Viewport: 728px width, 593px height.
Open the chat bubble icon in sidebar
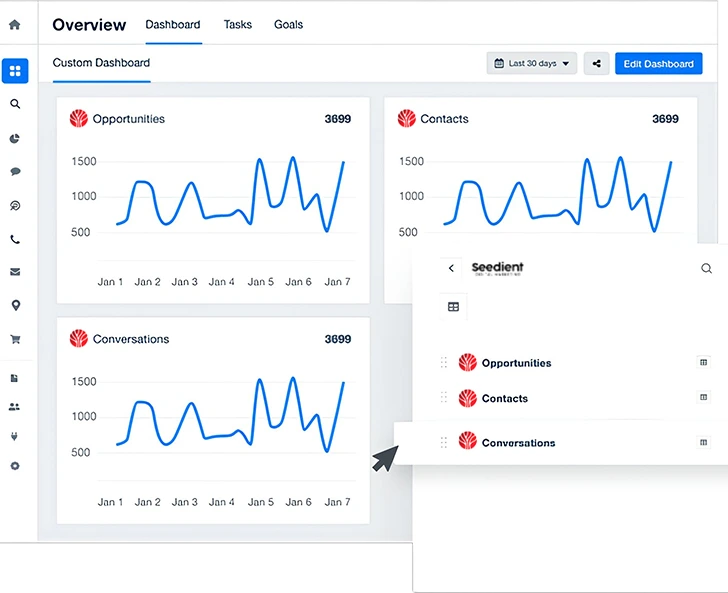tap(15, 171)
